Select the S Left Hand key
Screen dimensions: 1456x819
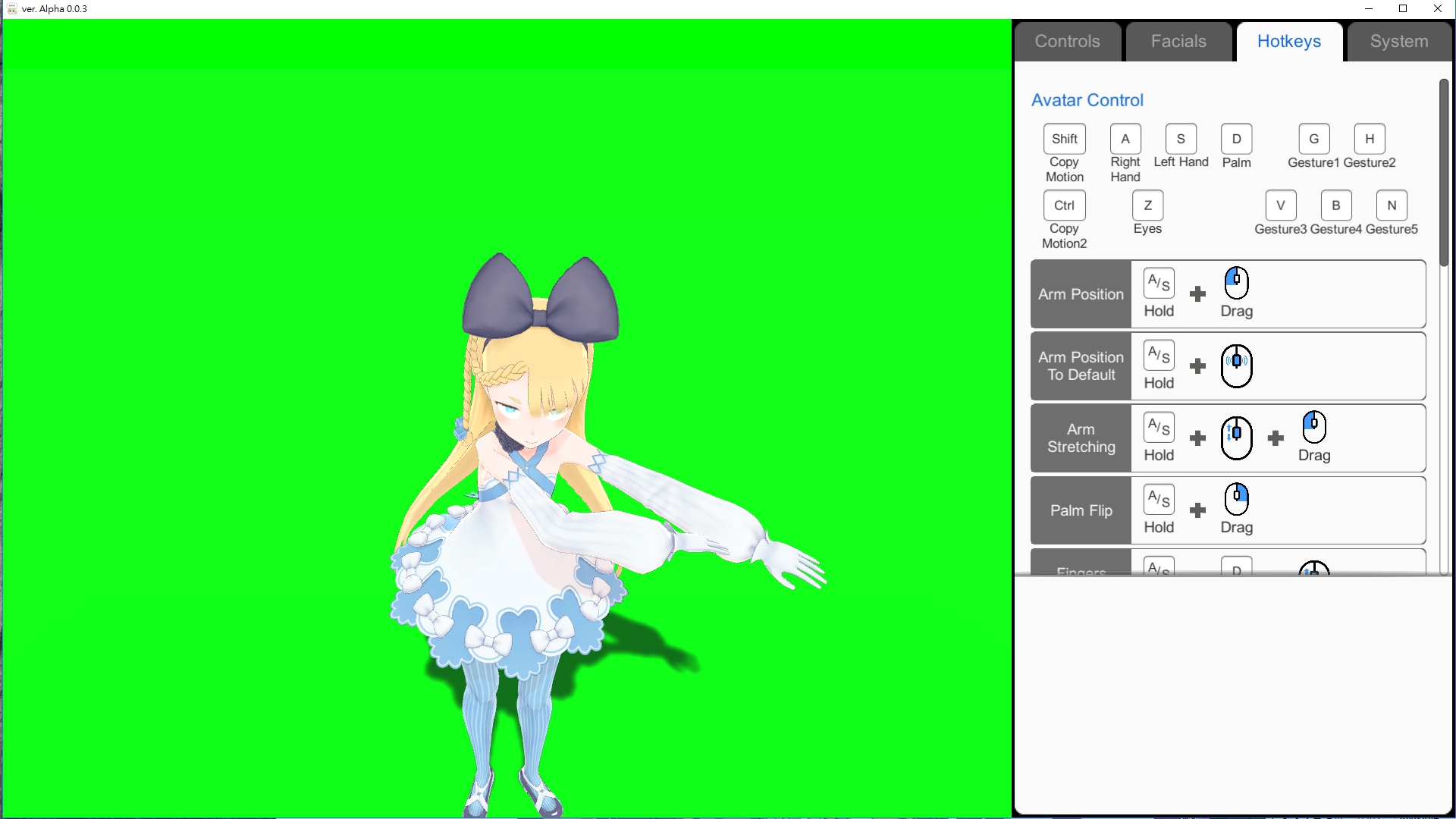(1181, 139)
